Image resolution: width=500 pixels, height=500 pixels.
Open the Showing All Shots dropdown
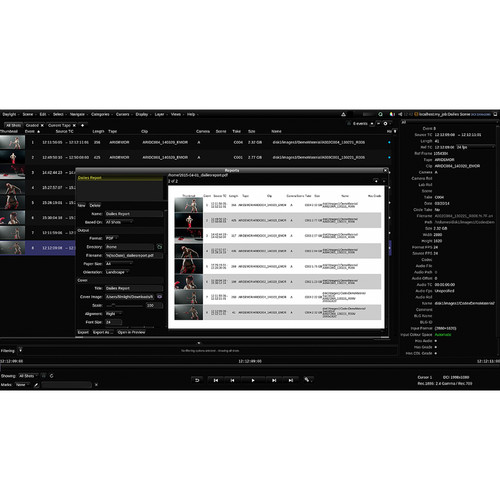pyautogui.click(x=28, y=376)
